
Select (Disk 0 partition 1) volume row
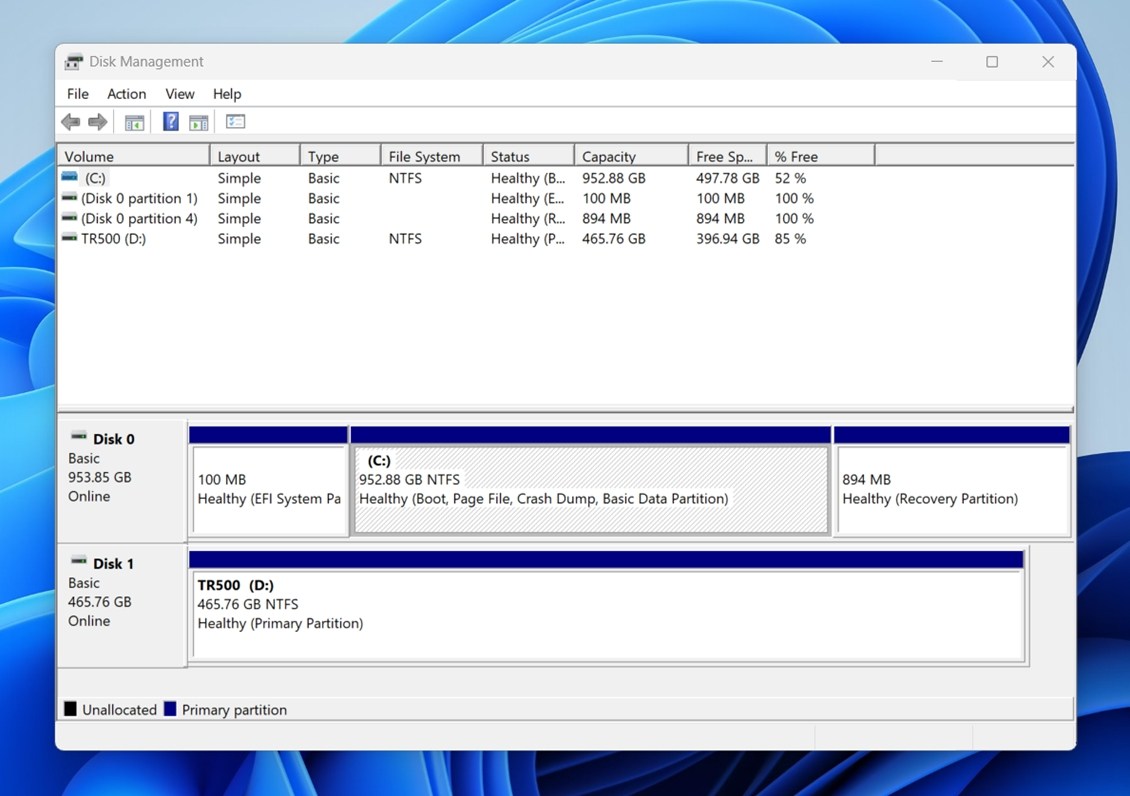(139, 198)
